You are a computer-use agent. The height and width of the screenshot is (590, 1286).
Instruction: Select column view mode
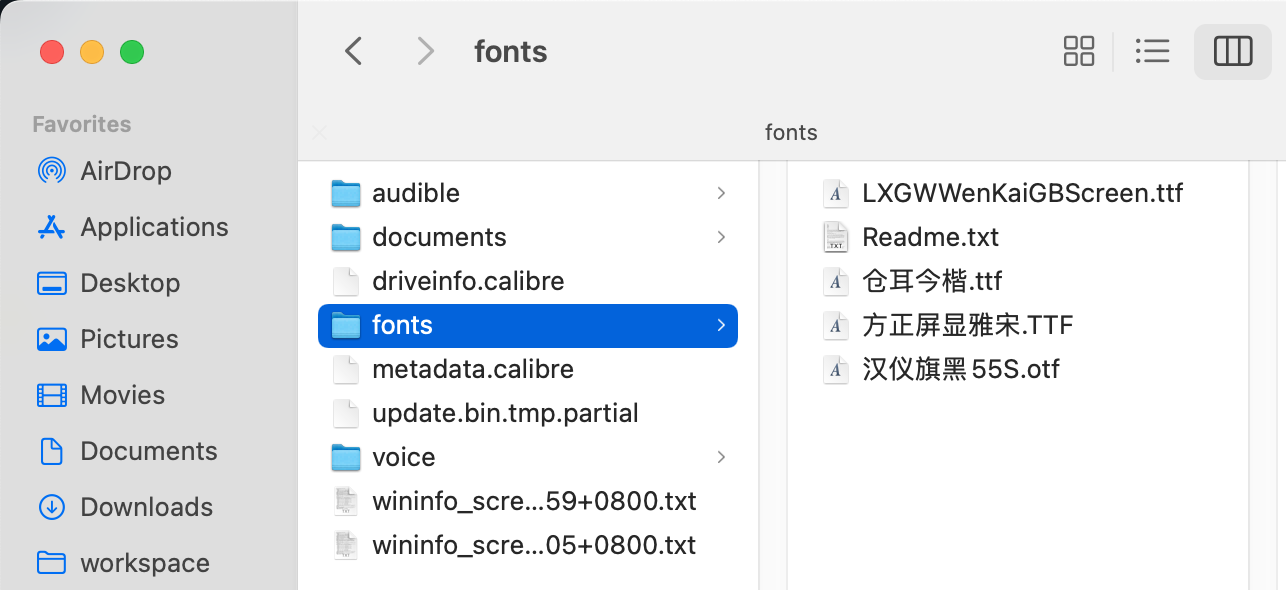coord(1232,51)
